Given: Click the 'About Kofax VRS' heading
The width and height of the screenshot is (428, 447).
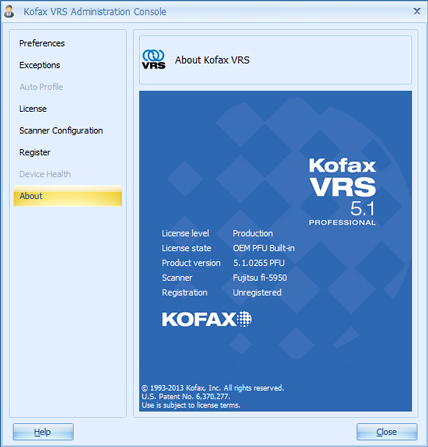Looking at the screenshot, I should point(212,60).
